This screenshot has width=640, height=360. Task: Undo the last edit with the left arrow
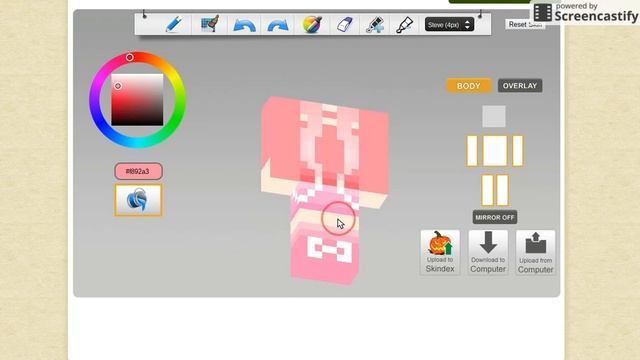point(244,25)
